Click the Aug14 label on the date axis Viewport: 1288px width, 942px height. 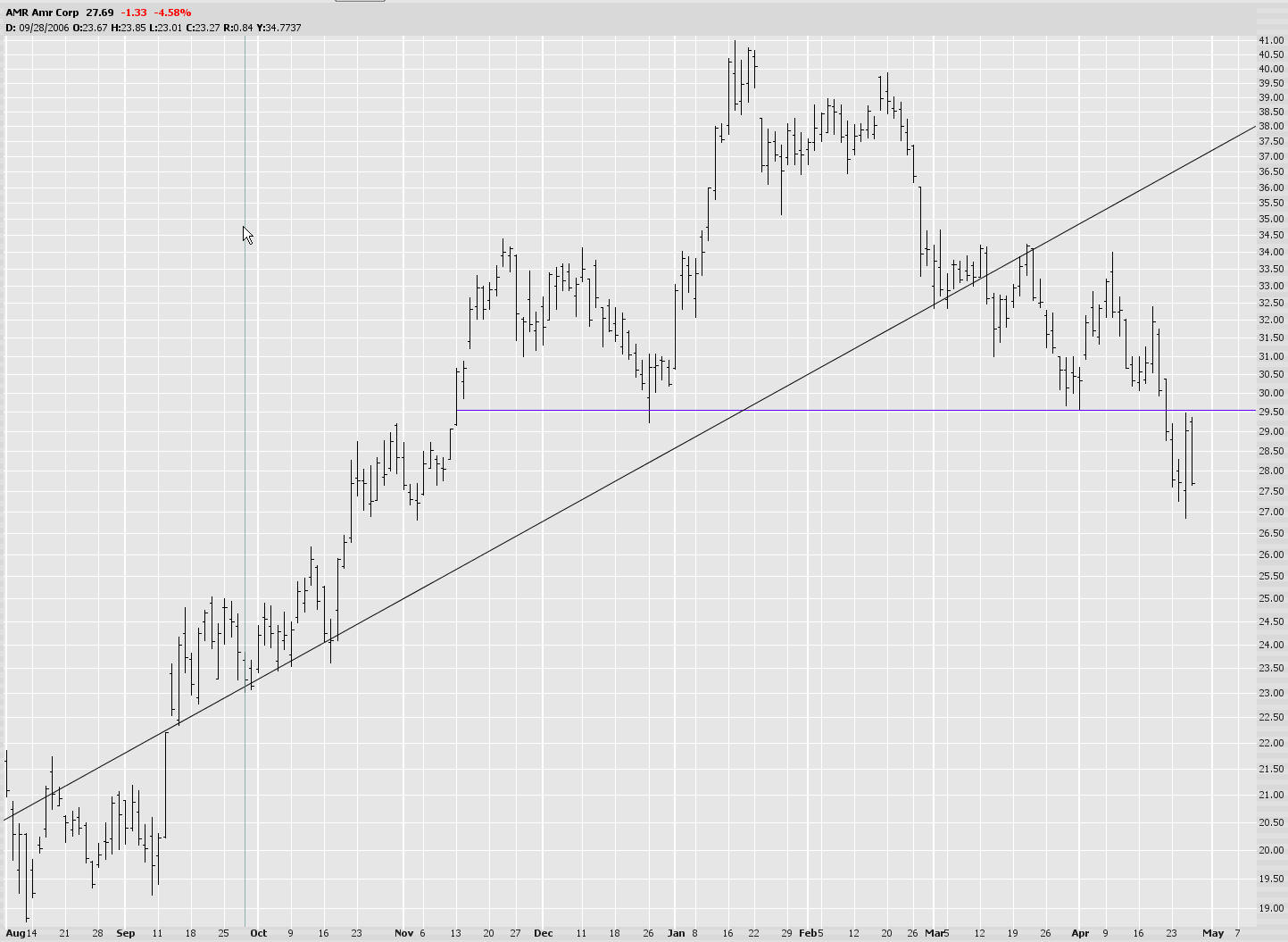(21, 933)
